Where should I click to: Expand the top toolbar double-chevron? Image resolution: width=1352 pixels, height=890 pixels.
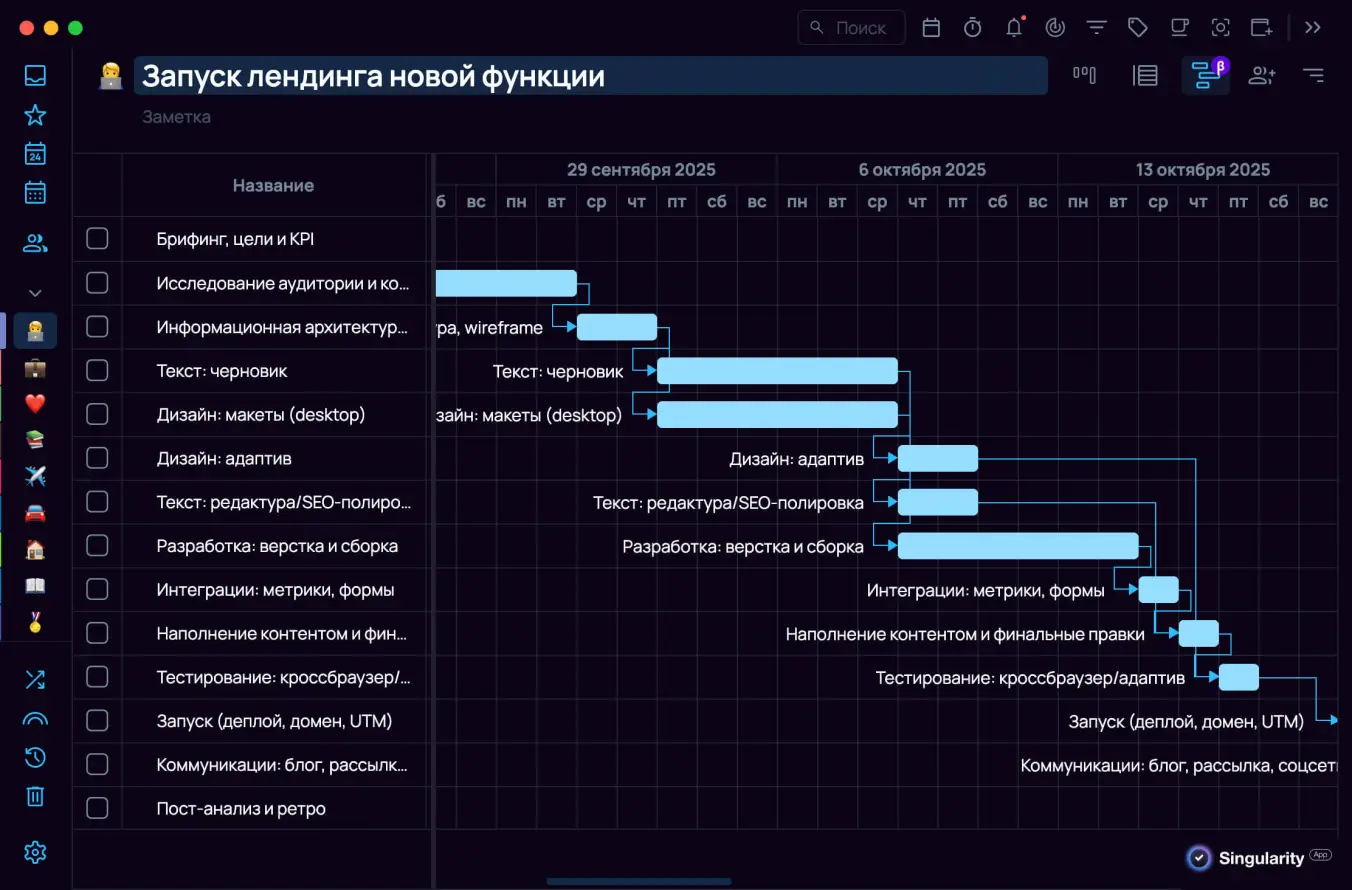pos(1313,28)
